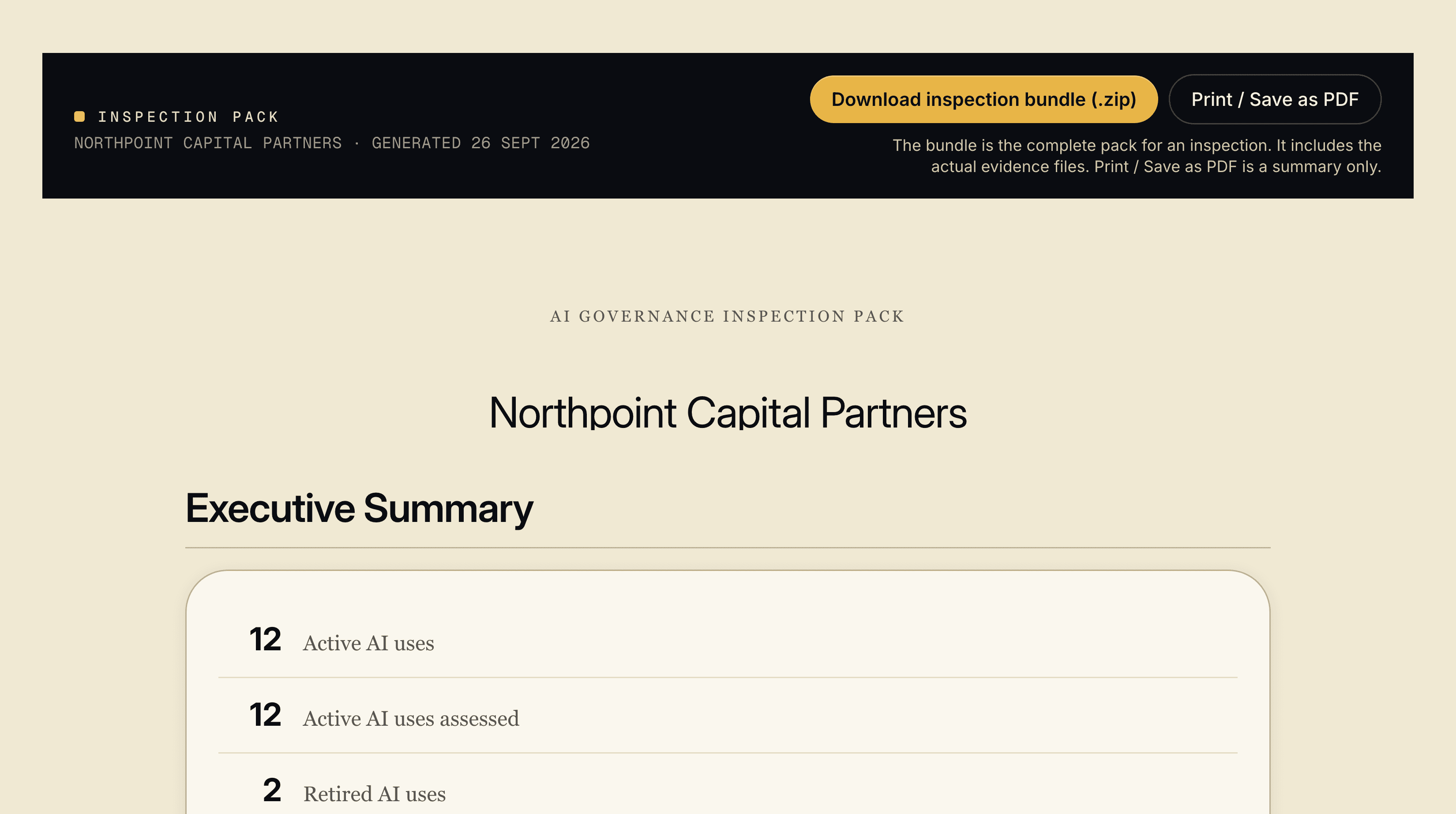Download the inspection bundle zip
1456x814 pixels.
point(983,99)
